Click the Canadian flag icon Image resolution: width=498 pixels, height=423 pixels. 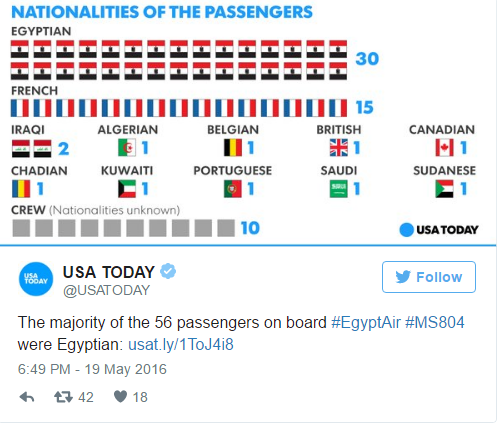(444, 147)
